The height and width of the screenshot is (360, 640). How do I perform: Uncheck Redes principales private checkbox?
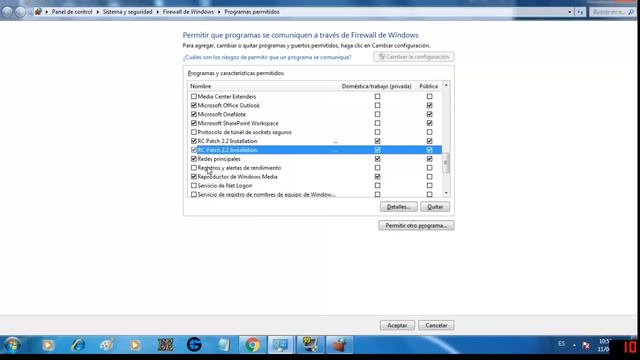pyautogui.click(x=378, y=159)
